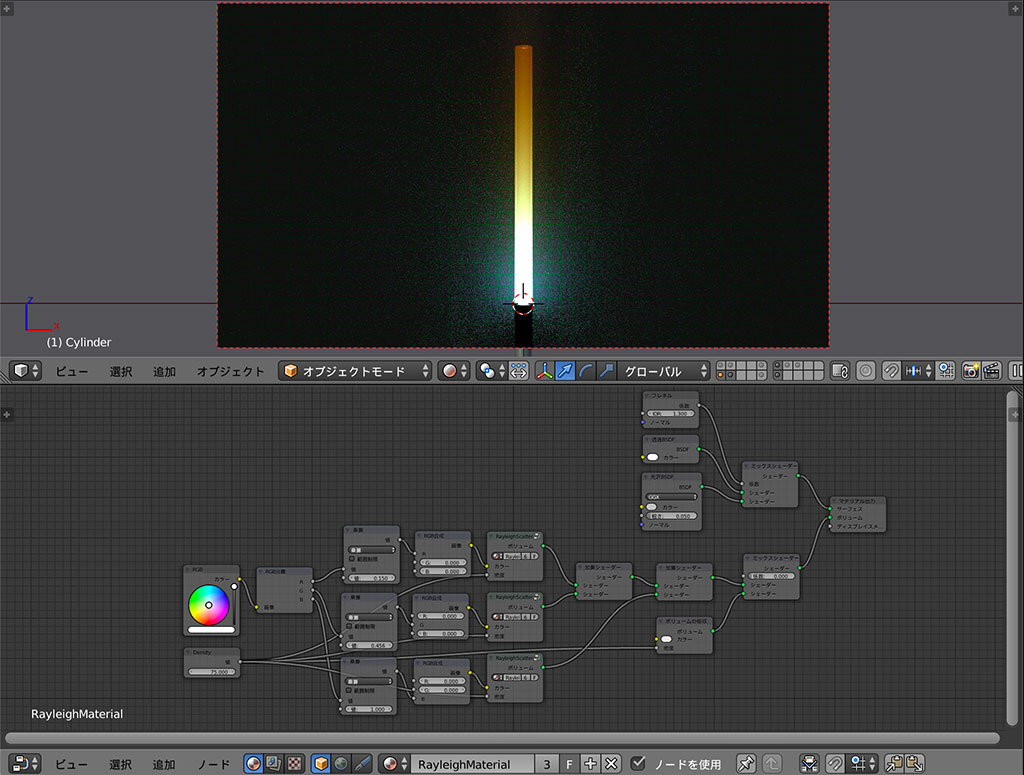Click the Density node value field

coord(212,671)
